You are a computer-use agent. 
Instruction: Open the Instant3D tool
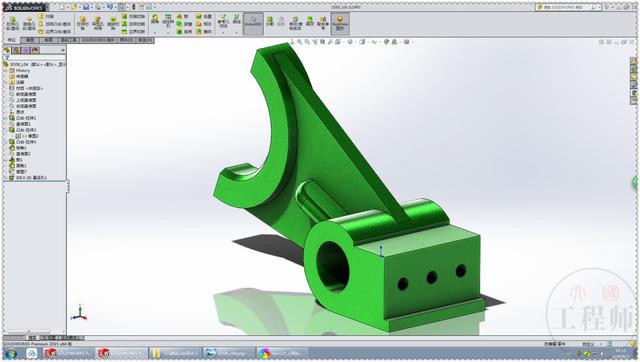point(253,22)
